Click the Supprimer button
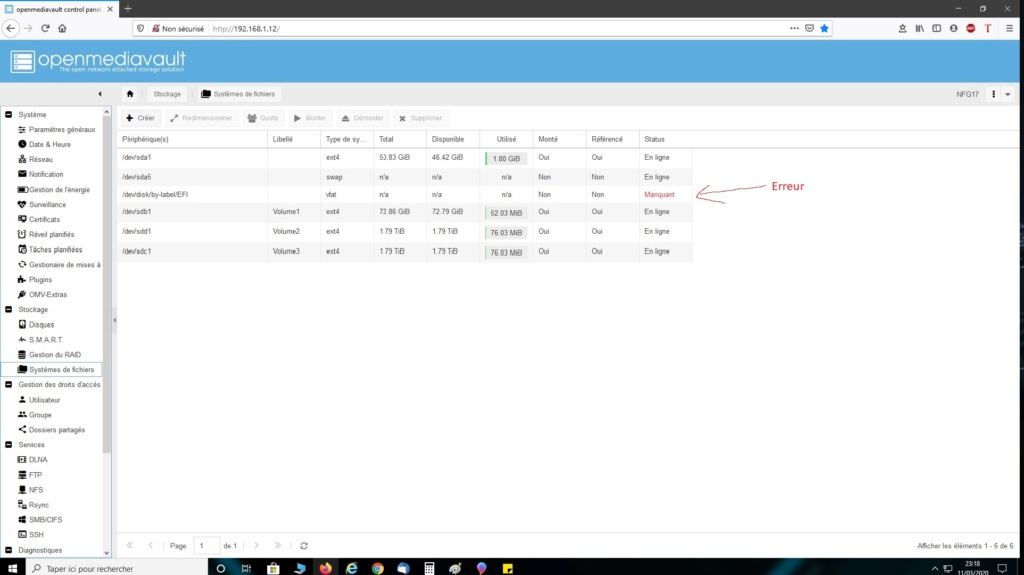The height and width of the screenshot is (575, 1024). pos(421,118)
